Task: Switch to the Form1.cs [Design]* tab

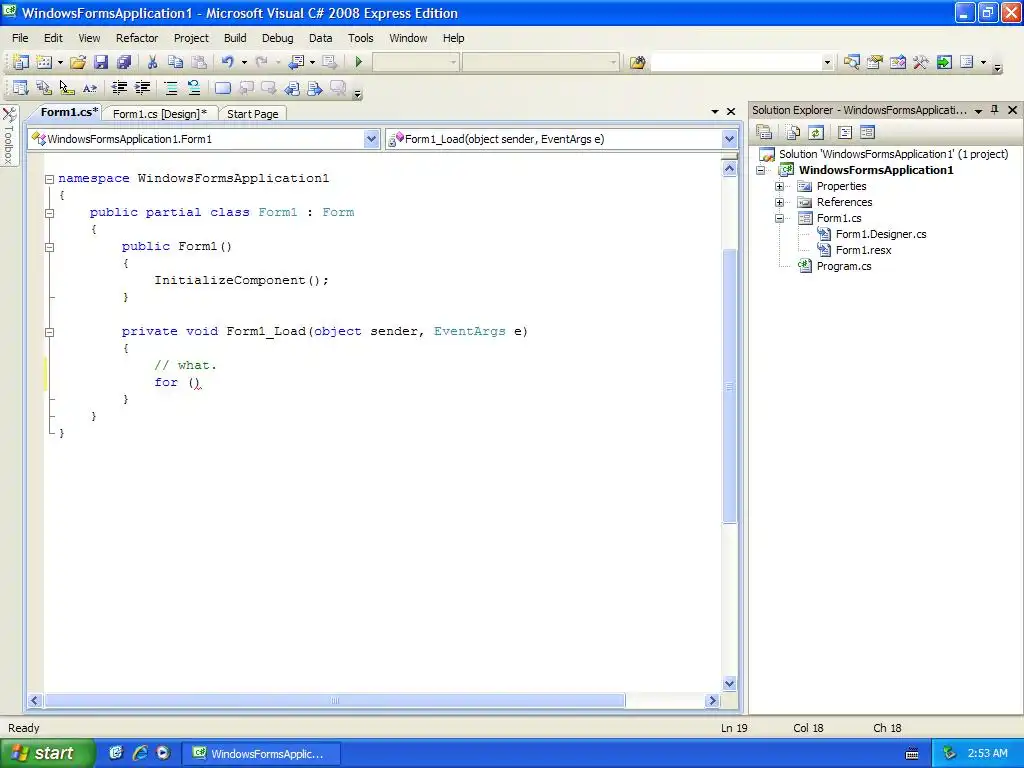Action: (159, 114)
